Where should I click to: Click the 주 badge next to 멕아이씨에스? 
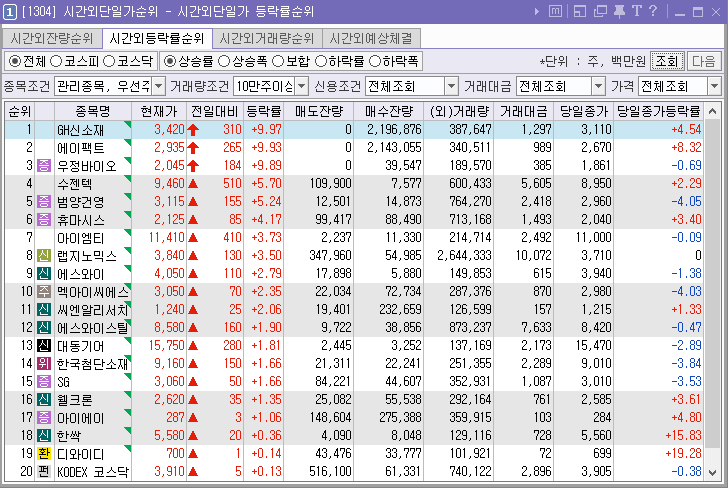[x=44, y=292]
